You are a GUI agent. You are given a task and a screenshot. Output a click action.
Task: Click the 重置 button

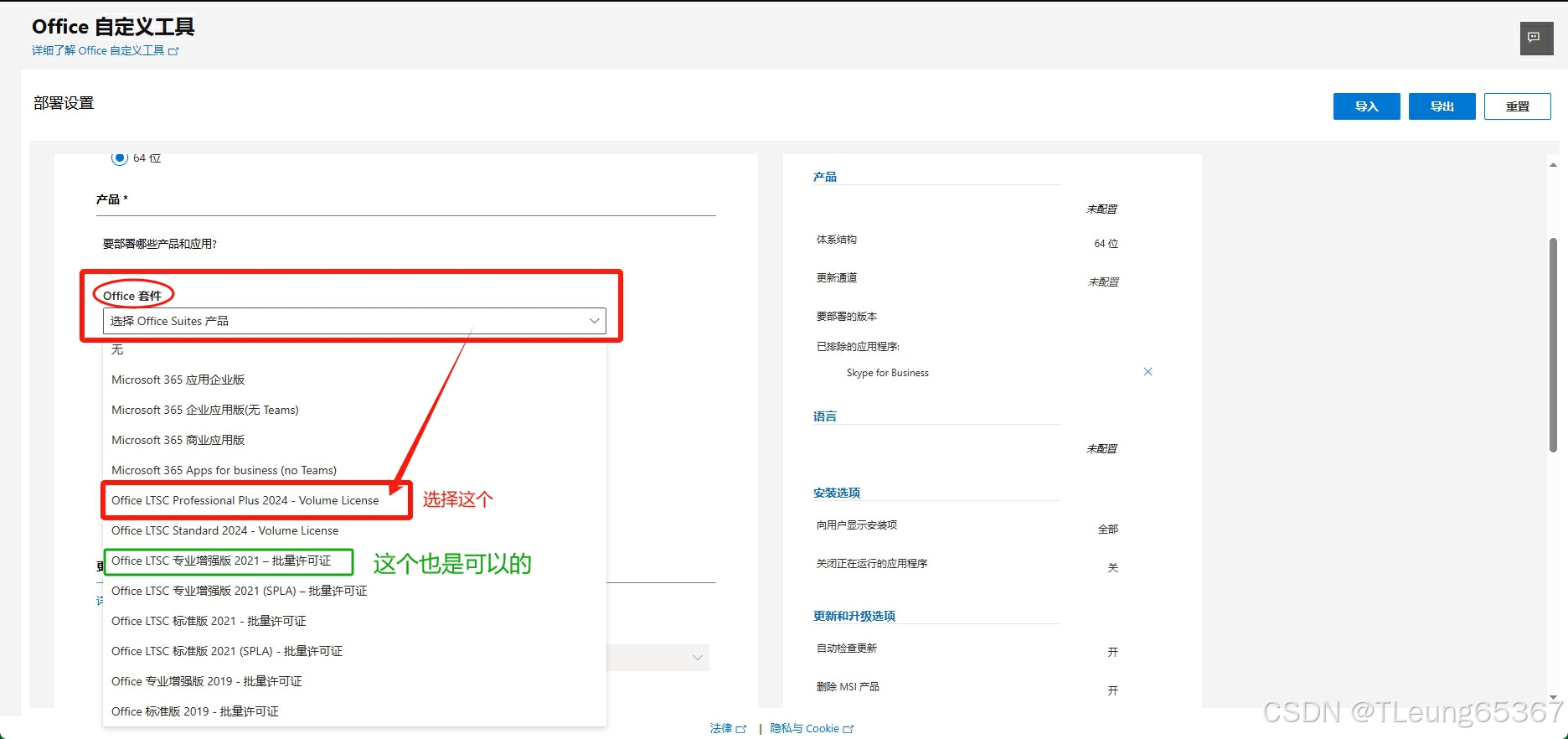click(1517, 106)
